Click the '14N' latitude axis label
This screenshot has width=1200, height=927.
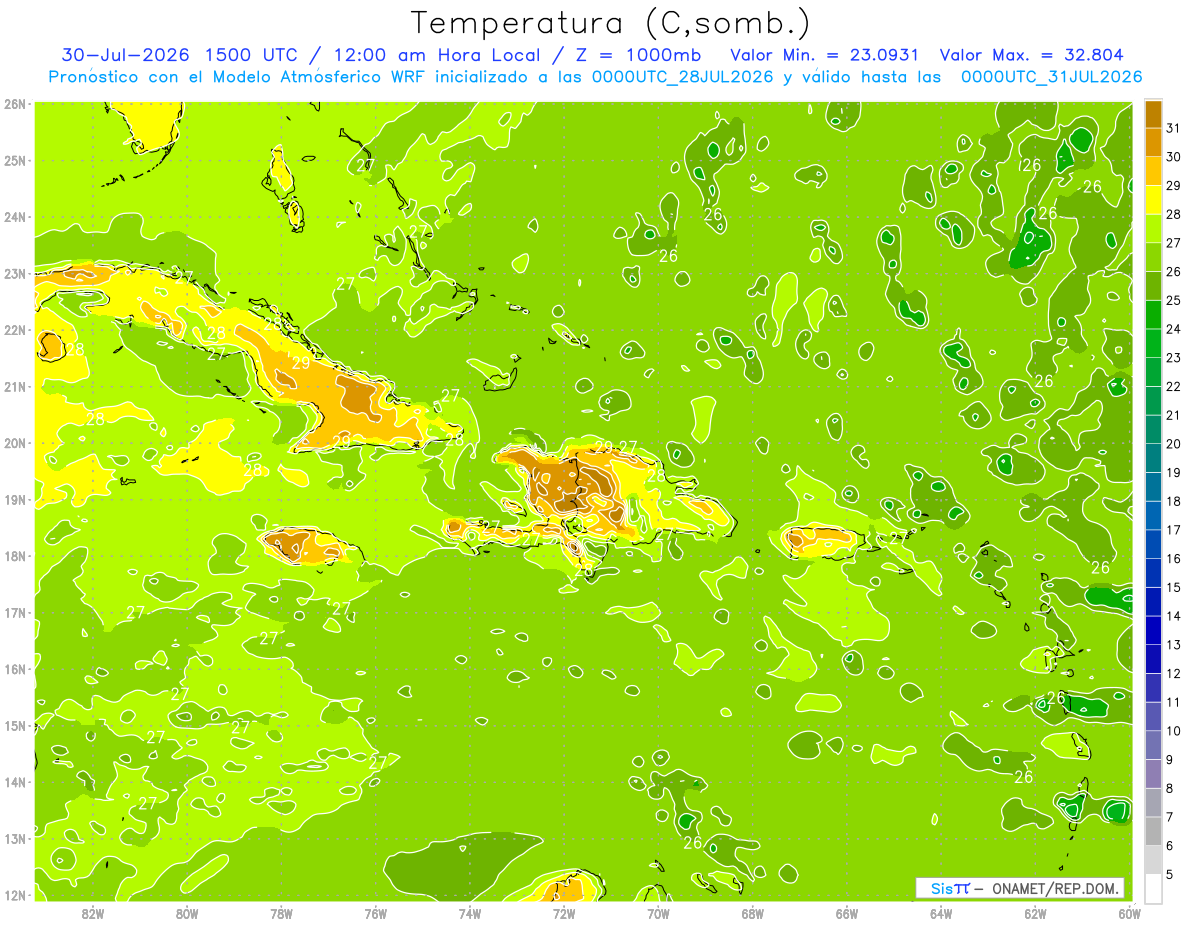pos(16,782)
